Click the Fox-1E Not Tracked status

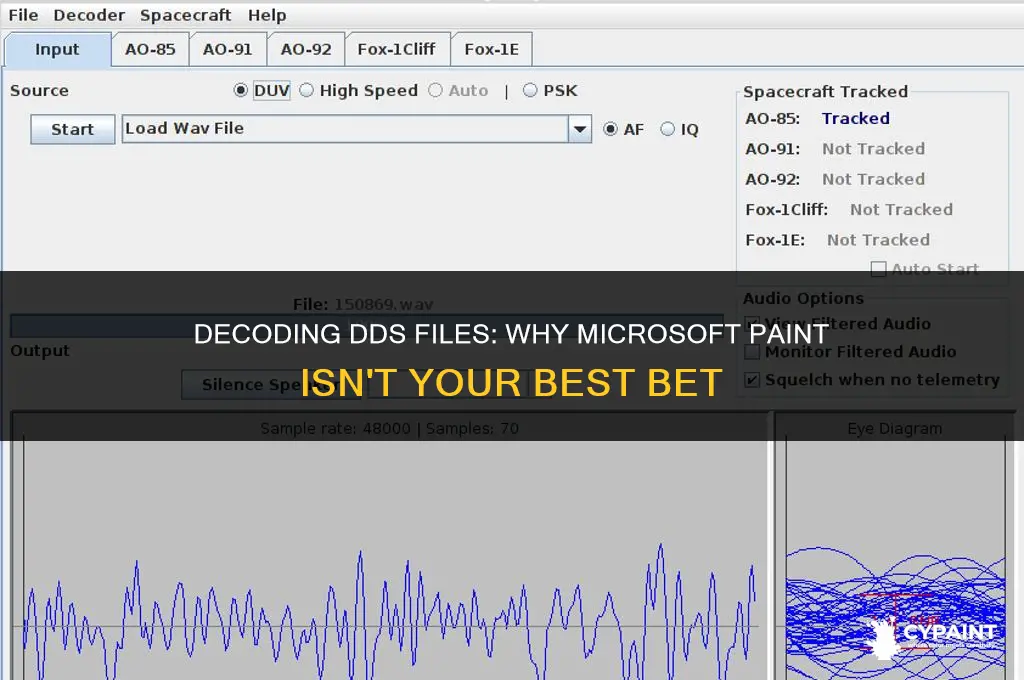[x=878, y=240]
